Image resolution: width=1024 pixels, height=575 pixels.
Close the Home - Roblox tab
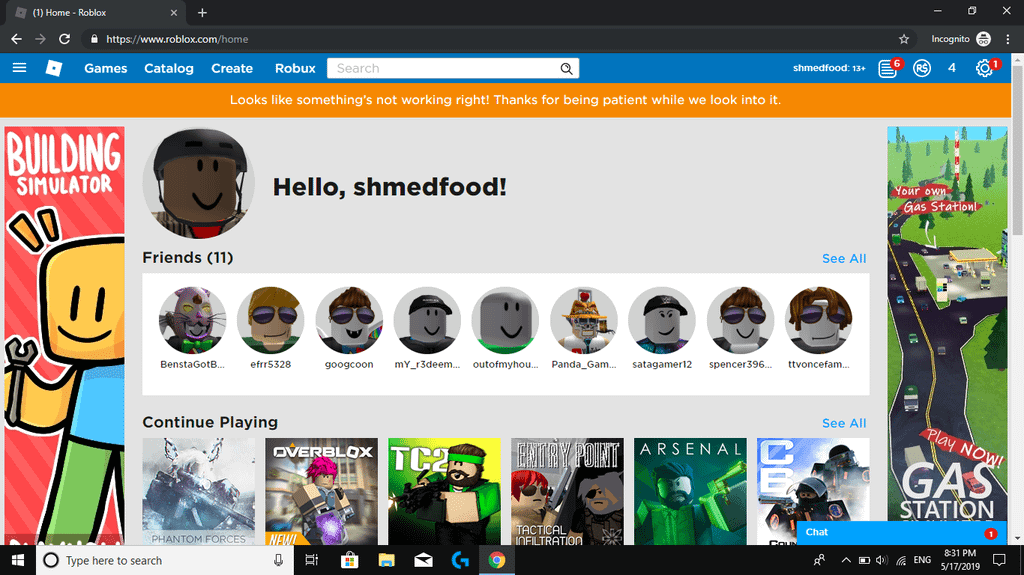pyautogui.click(x=174, y=12)
